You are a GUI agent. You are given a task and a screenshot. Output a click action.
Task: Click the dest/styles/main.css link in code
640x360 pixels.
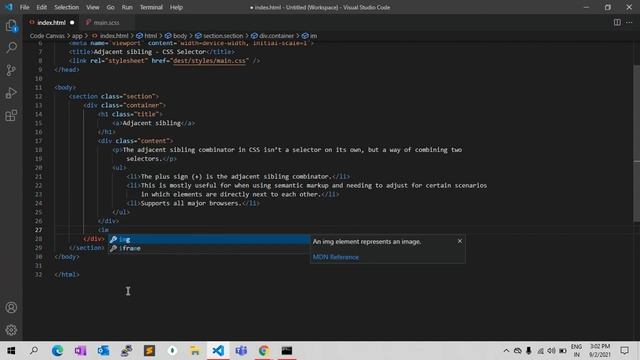click(210, 60)
